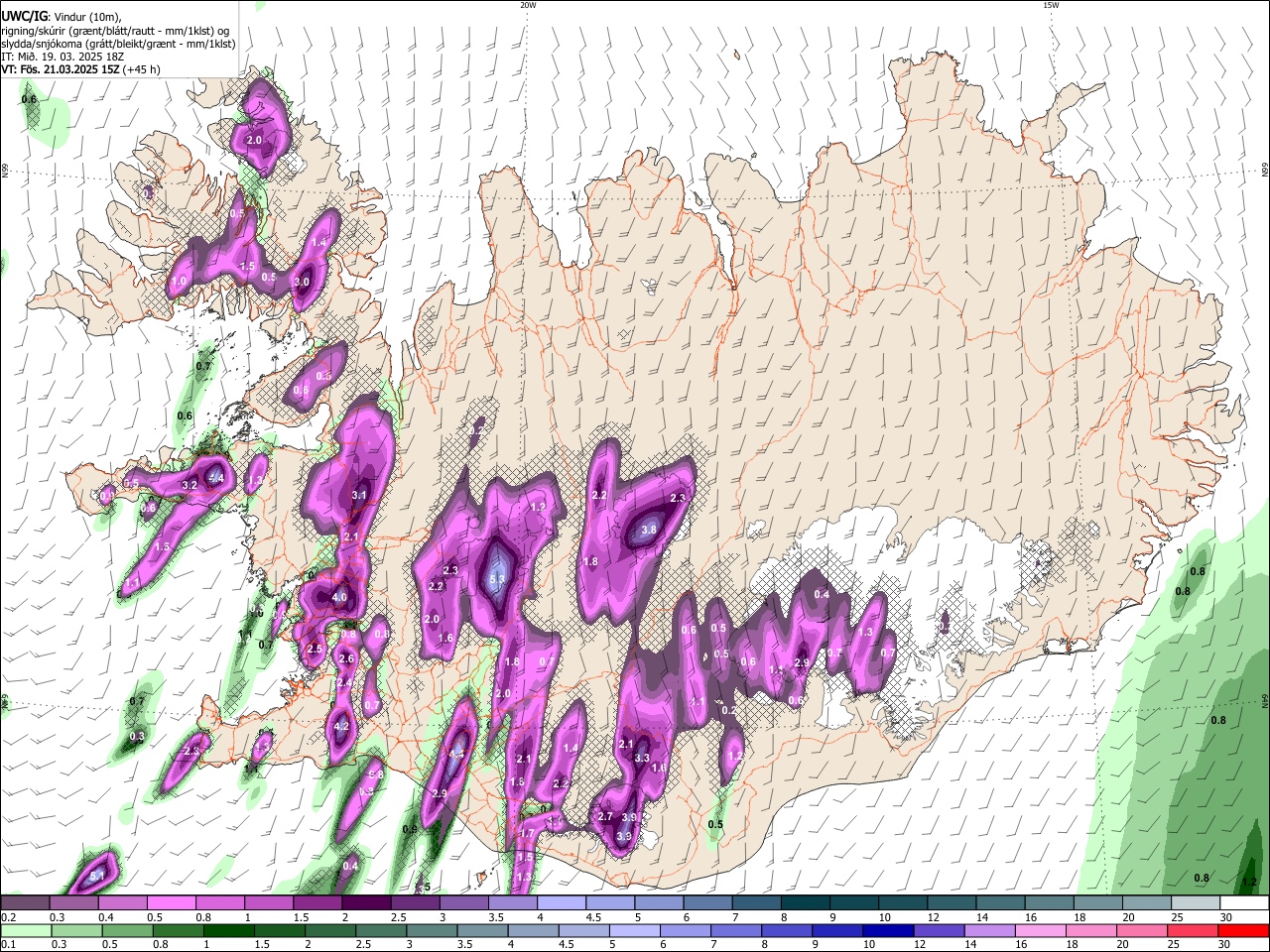The image size is (1270, 952).
Task: Click the UWC/IG title in the header
Action: point(24,17)
